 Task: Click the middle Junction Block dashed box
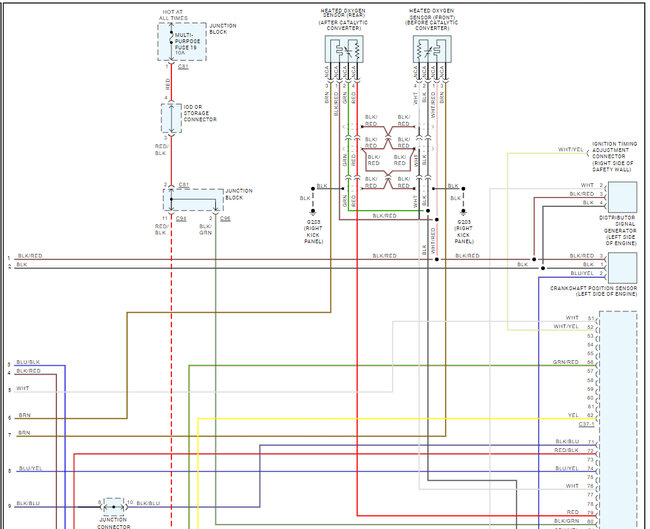pyautogui.click(x=190, y=199)
